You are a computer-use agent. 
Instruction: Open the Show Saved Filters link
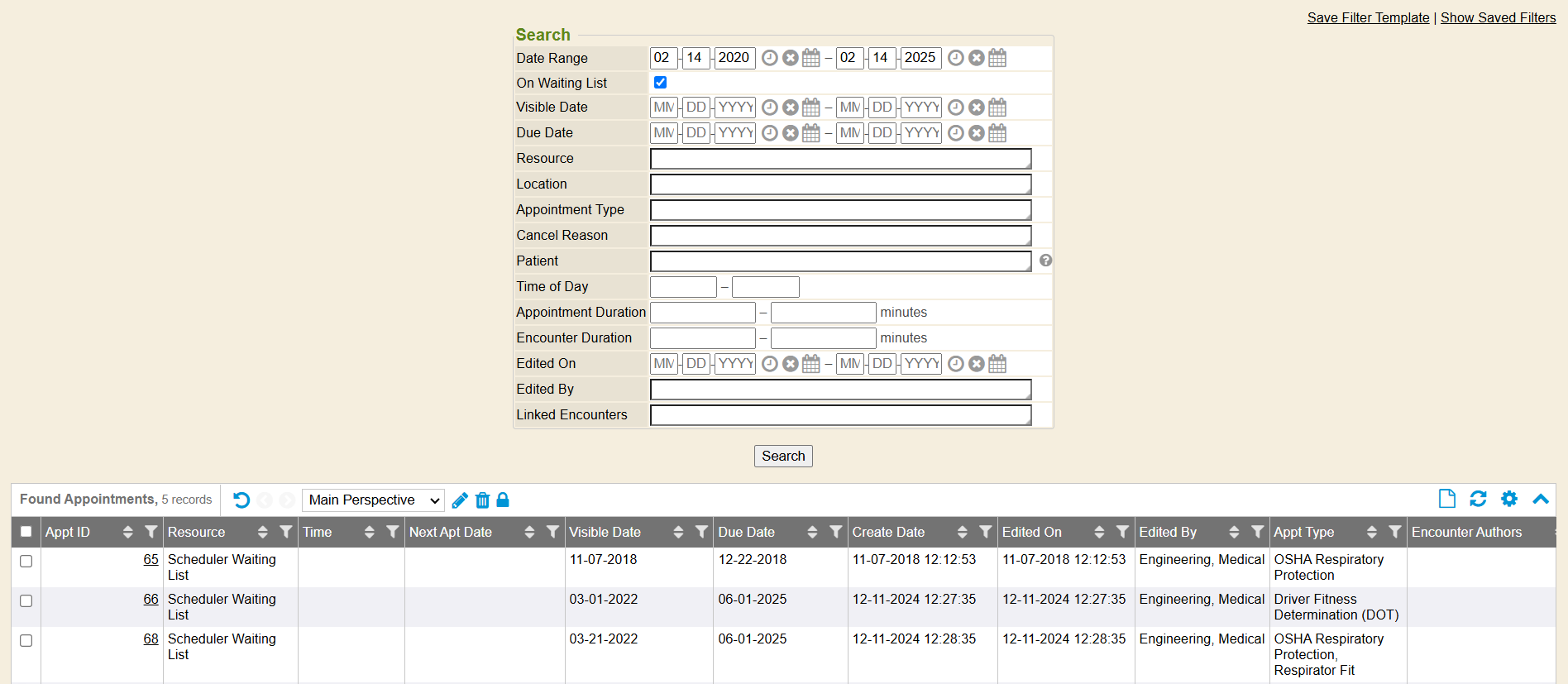click(x=1498, y=17)
